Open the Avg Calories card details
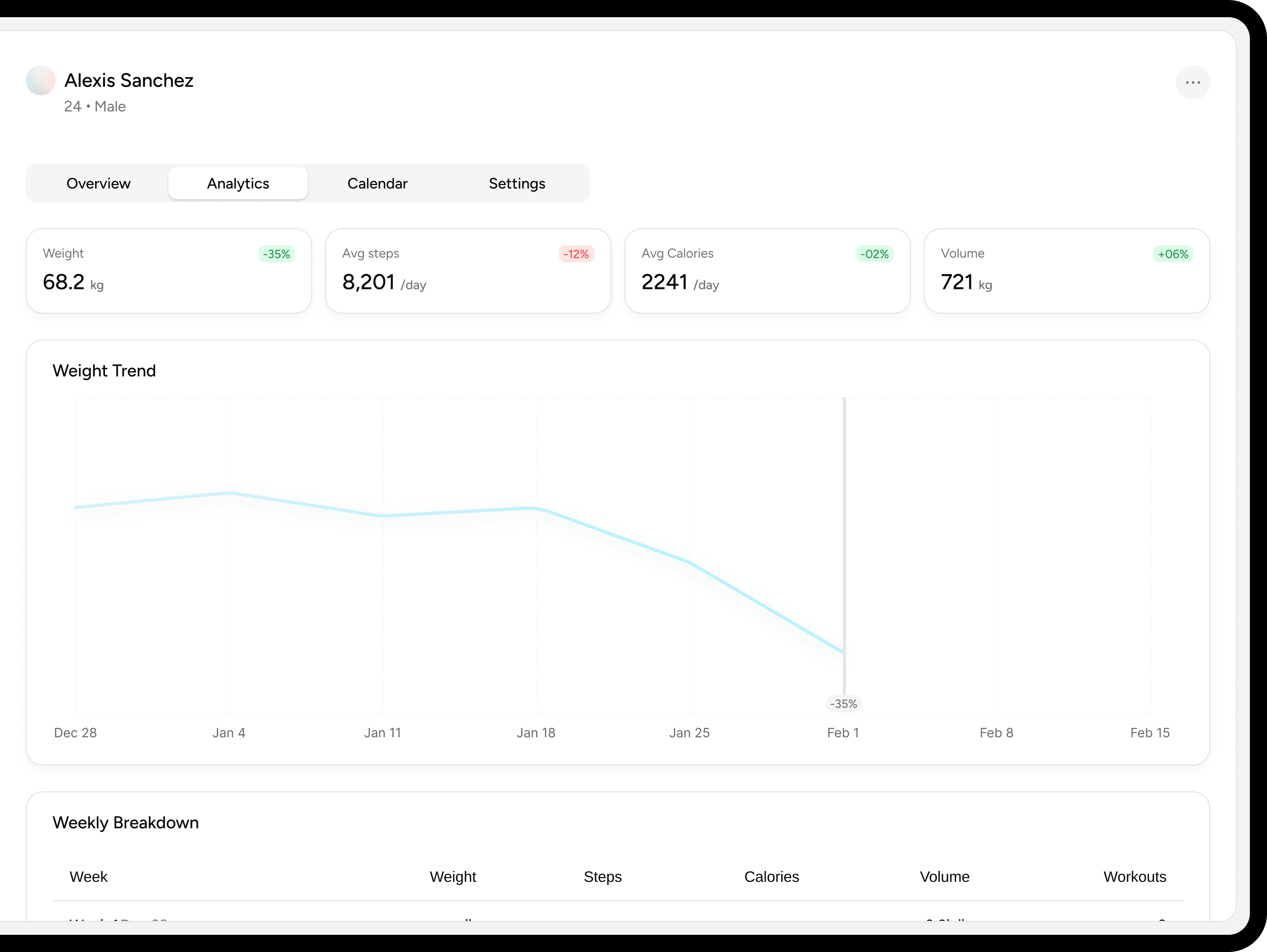Viewport: 1267px width, 952px height. click(767, 271)
